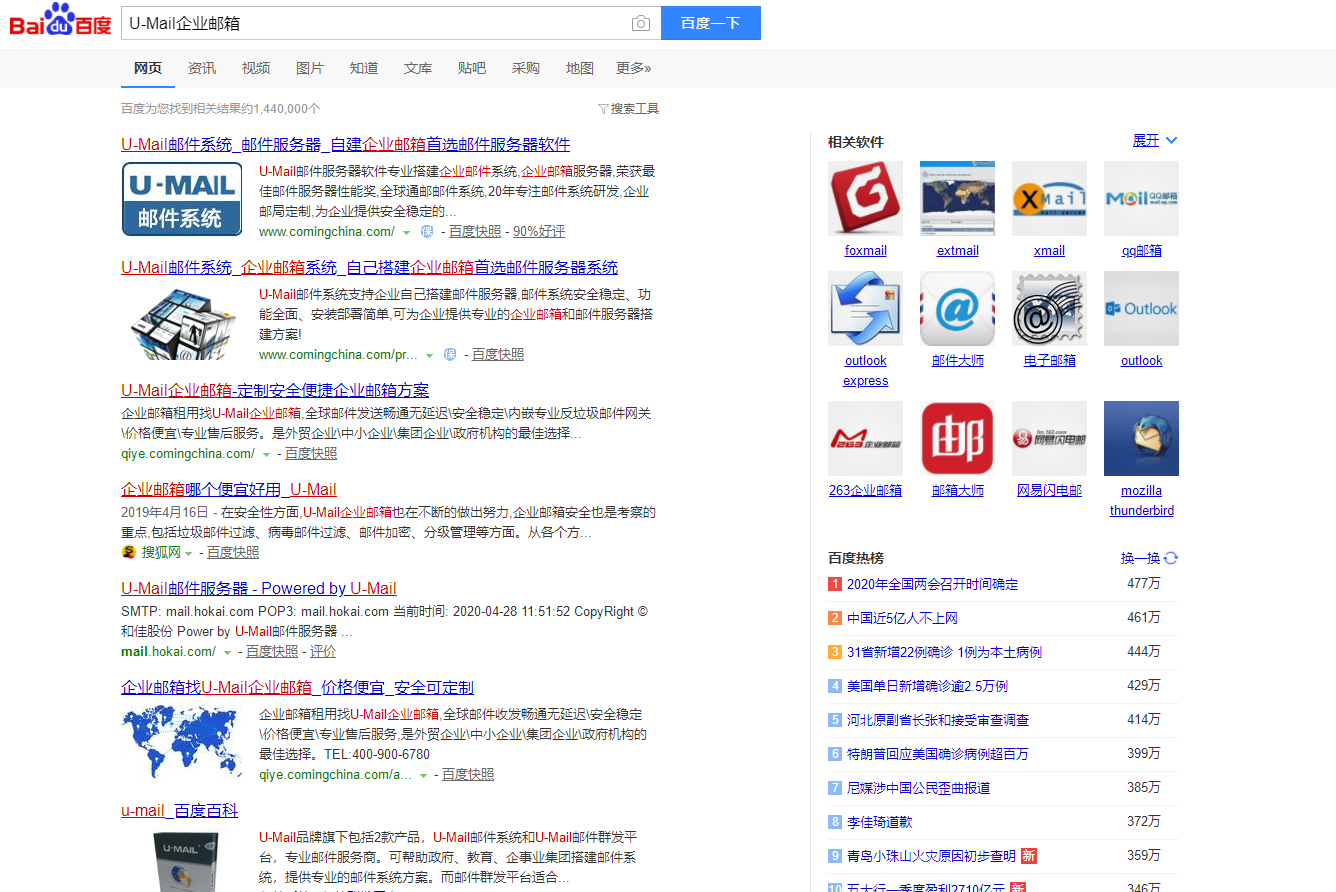
Task: Open hot topic 李佳琦道歉
Action: point(880,822)
